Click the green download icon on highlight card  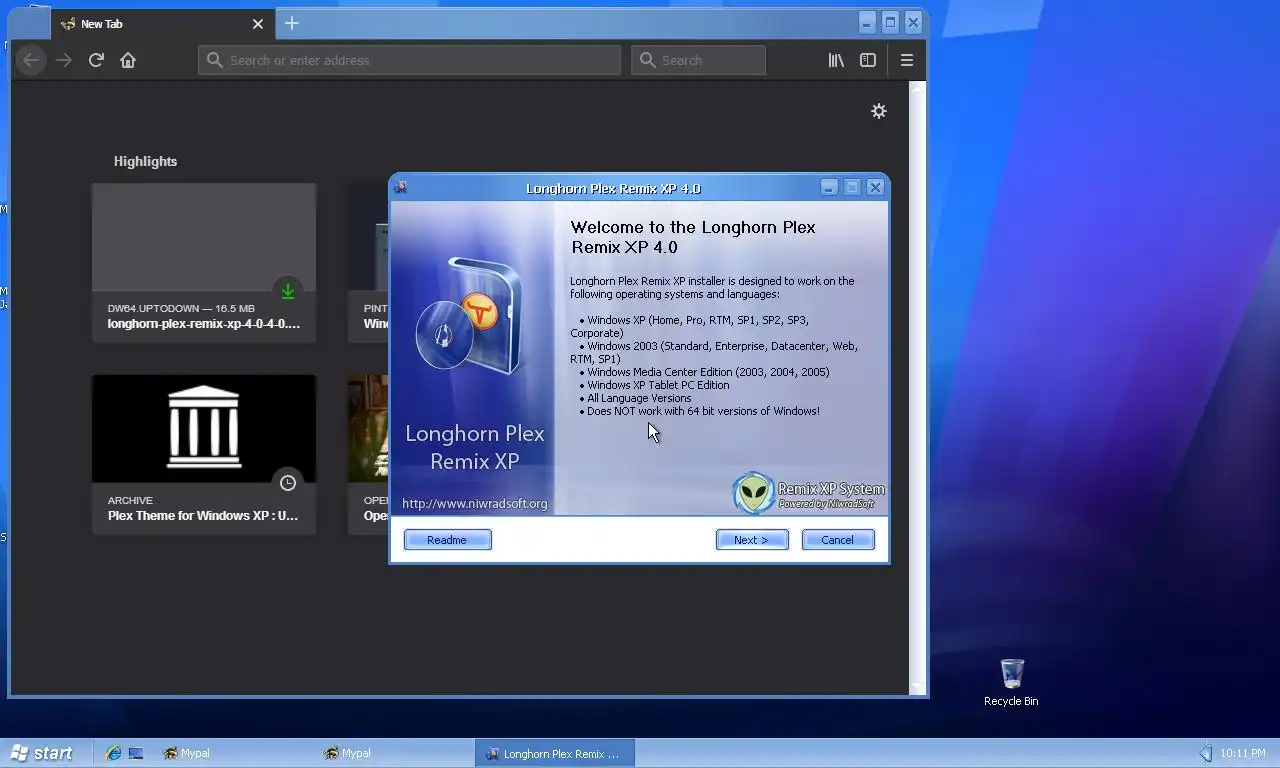click(288, 291)
